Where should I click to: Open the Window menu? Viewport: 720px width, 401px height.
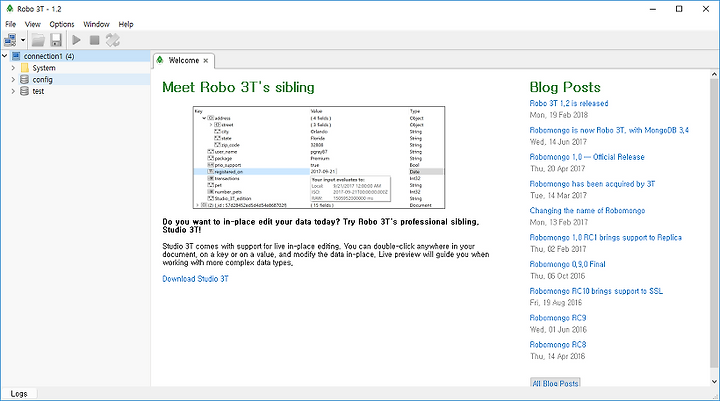click(96, 24)
